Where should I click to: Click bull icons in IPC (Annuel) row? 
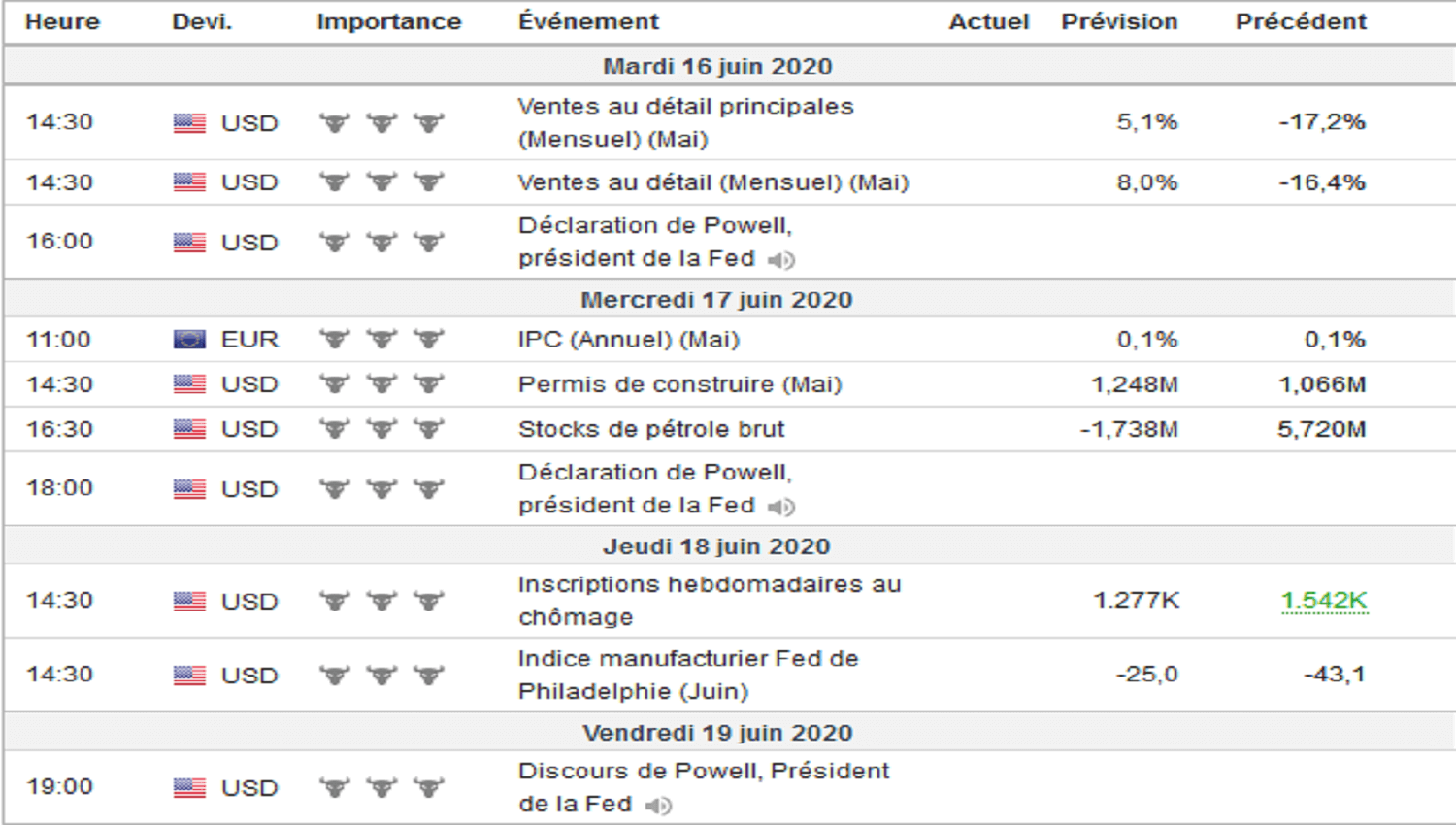(x=381, y=340)
